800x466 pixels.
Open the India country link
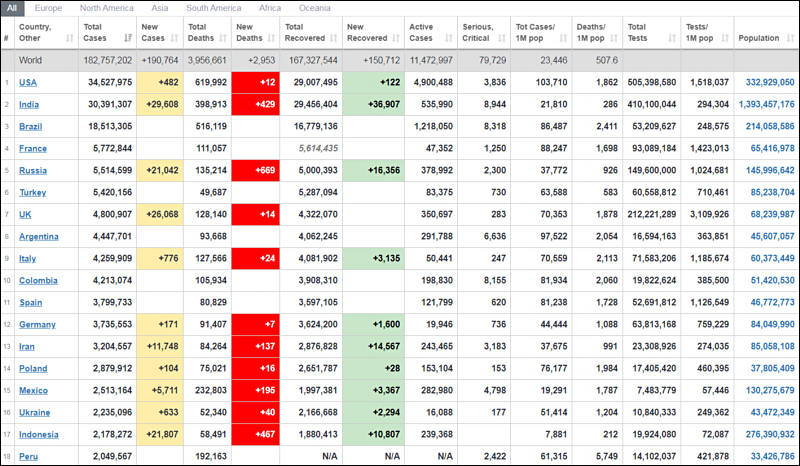pos(29,104)
